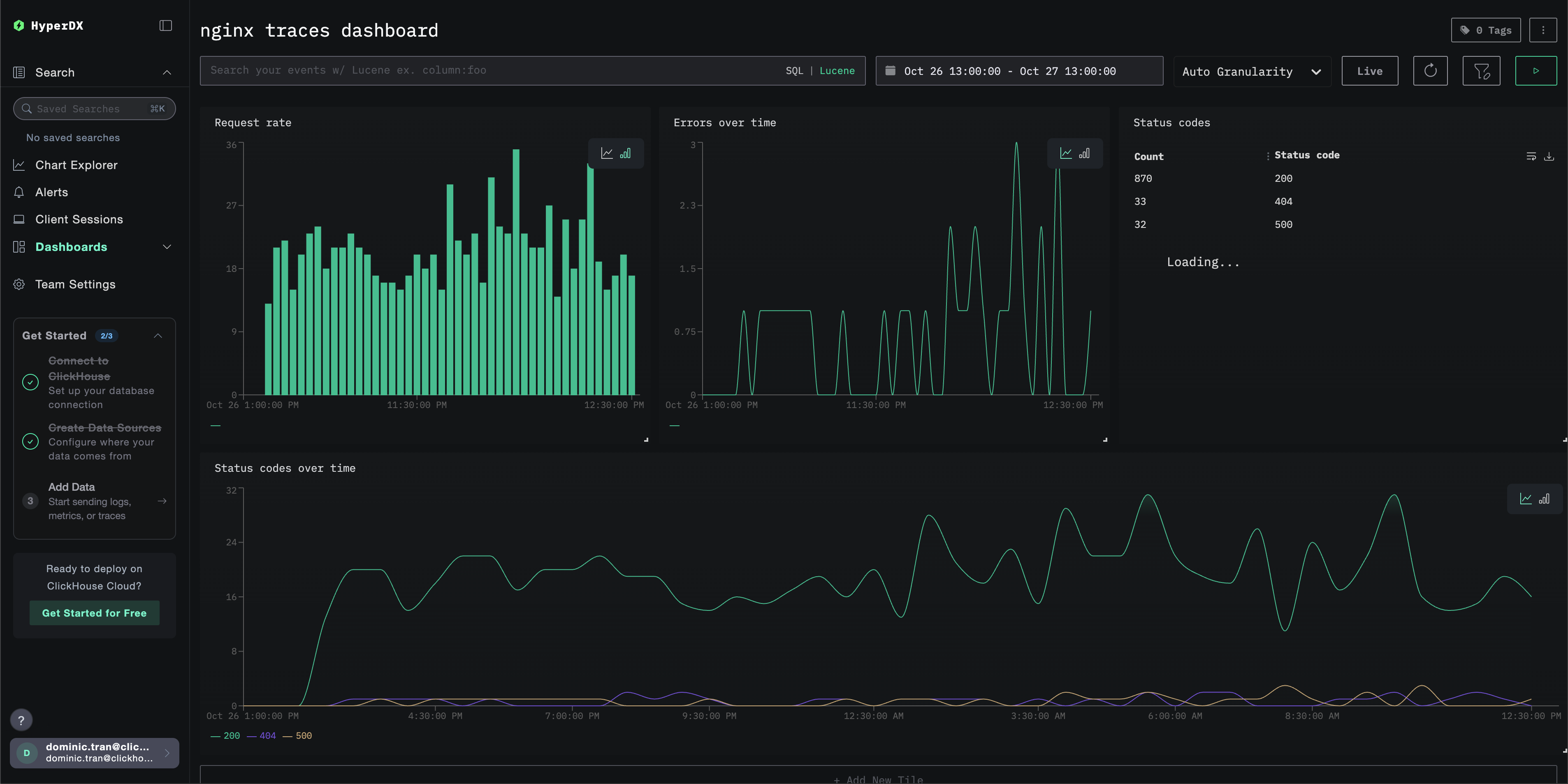Image resolution: width=1568 pixels, height=784 pixels.
Task: Click the Get Started for Free button
Action: pos(94,613)
